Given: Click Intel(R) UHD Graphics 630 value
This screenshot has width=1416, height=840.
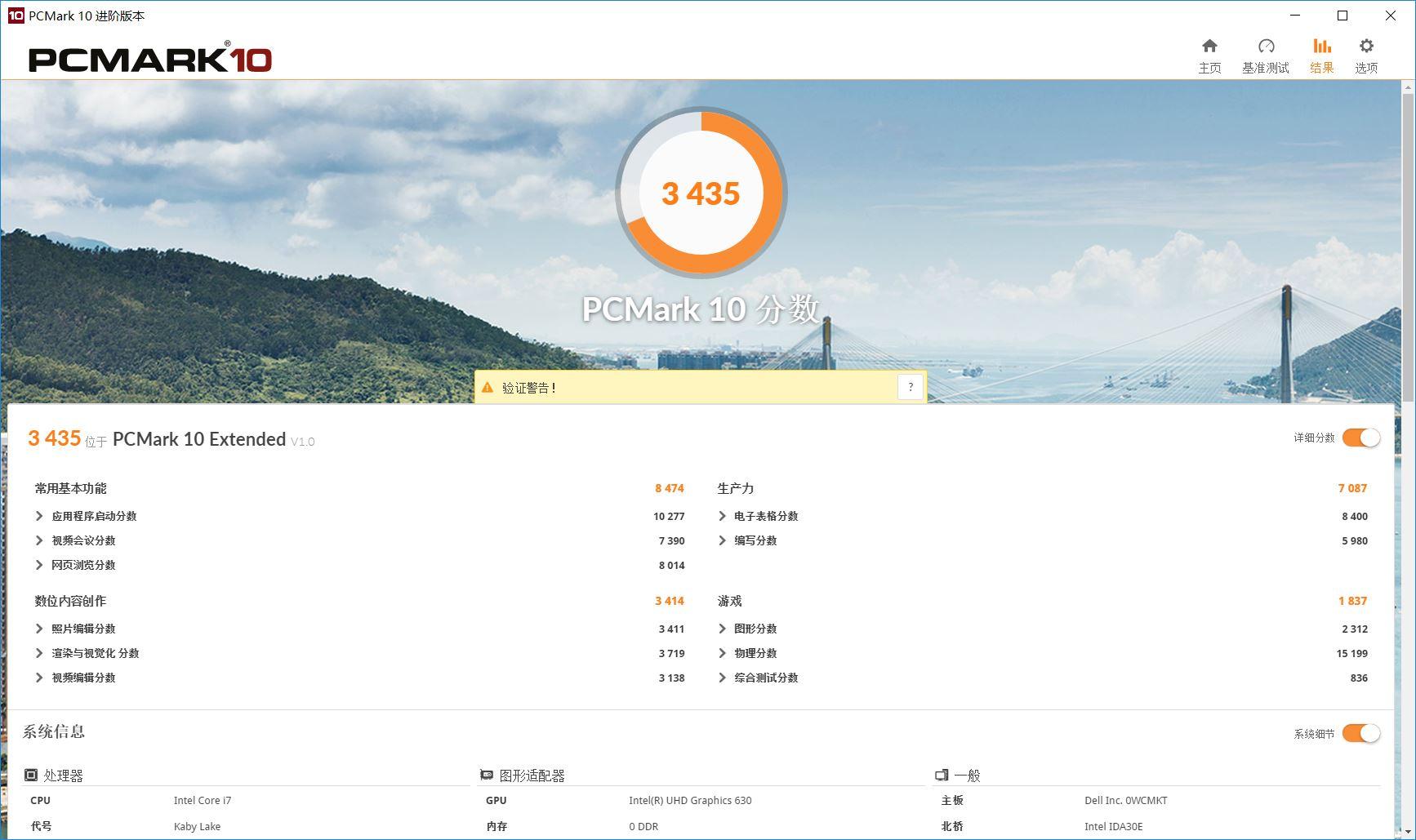Looking at the screenshot, I should (x=690, y=800).
